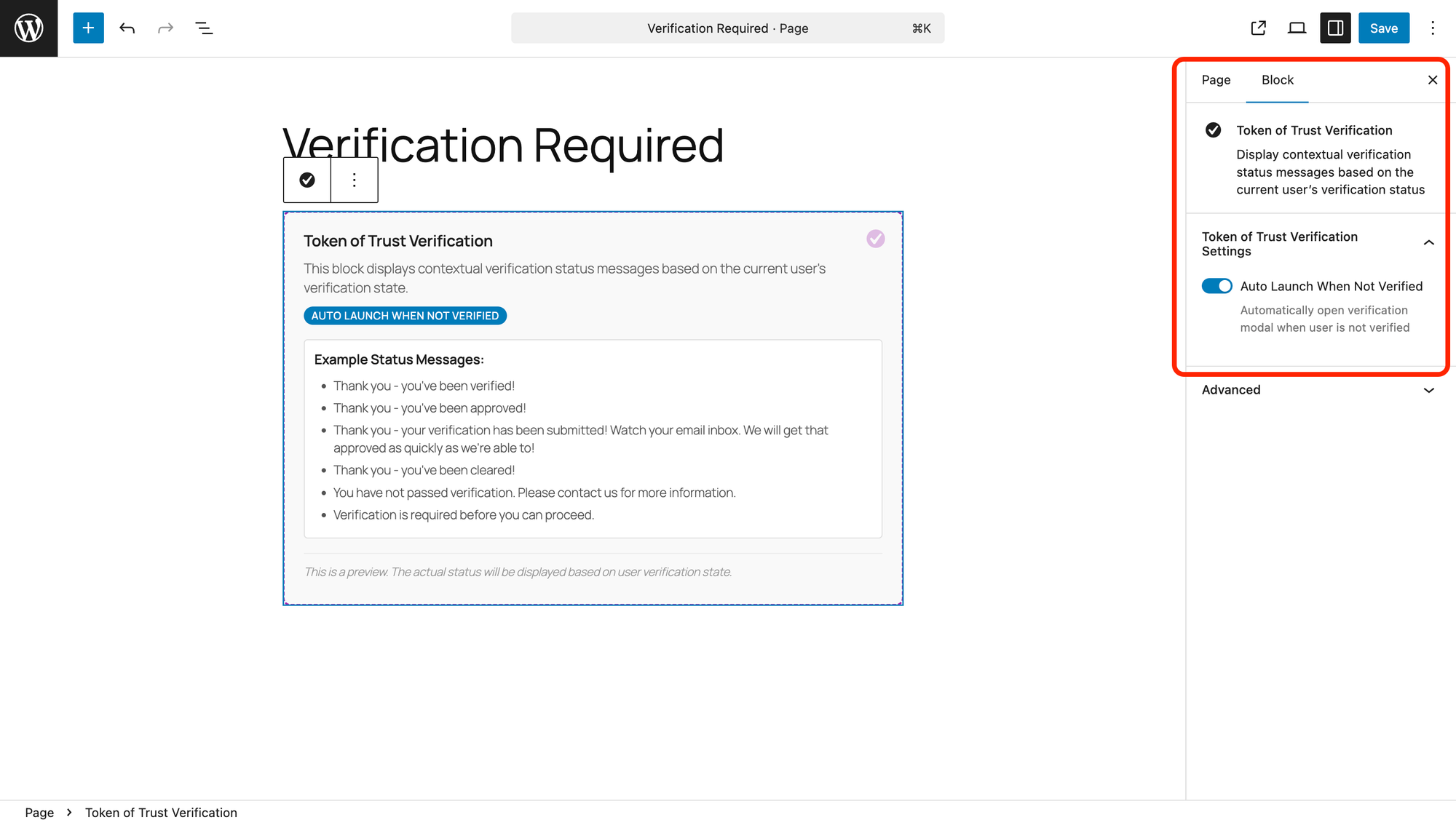1456x820 pixels.
Task: Collapse Token of Trust Verification Settings panel
Action: click(1428, 243)
